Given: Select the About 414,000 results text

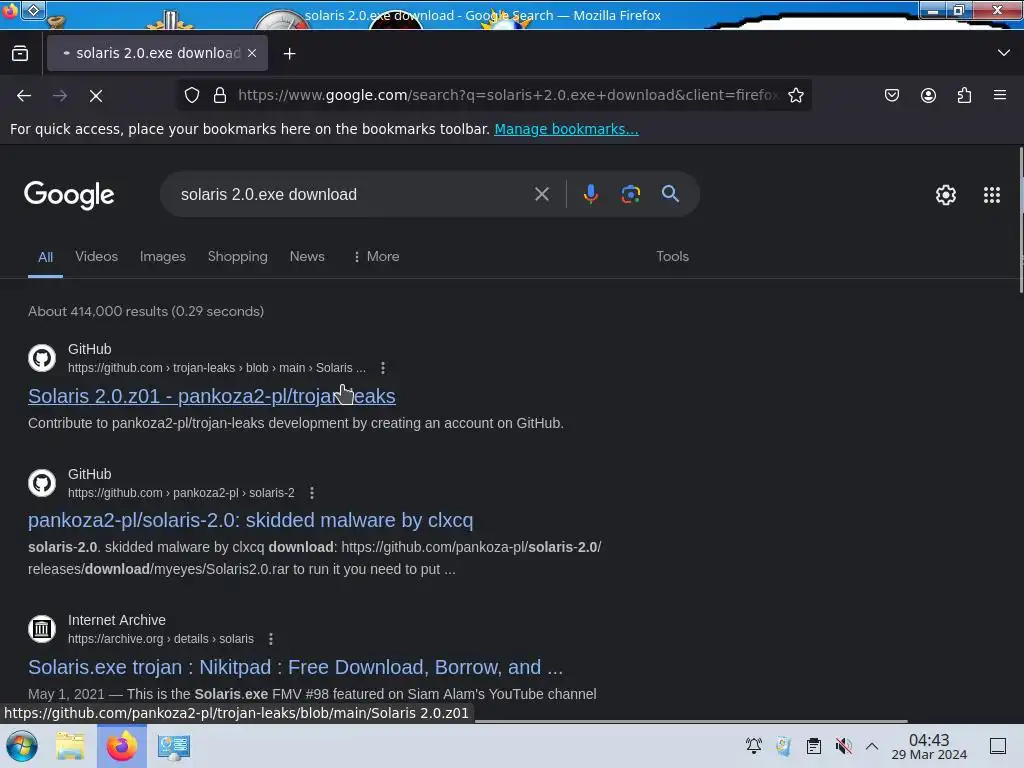Looking at the screenshot, I should point(146,312).
